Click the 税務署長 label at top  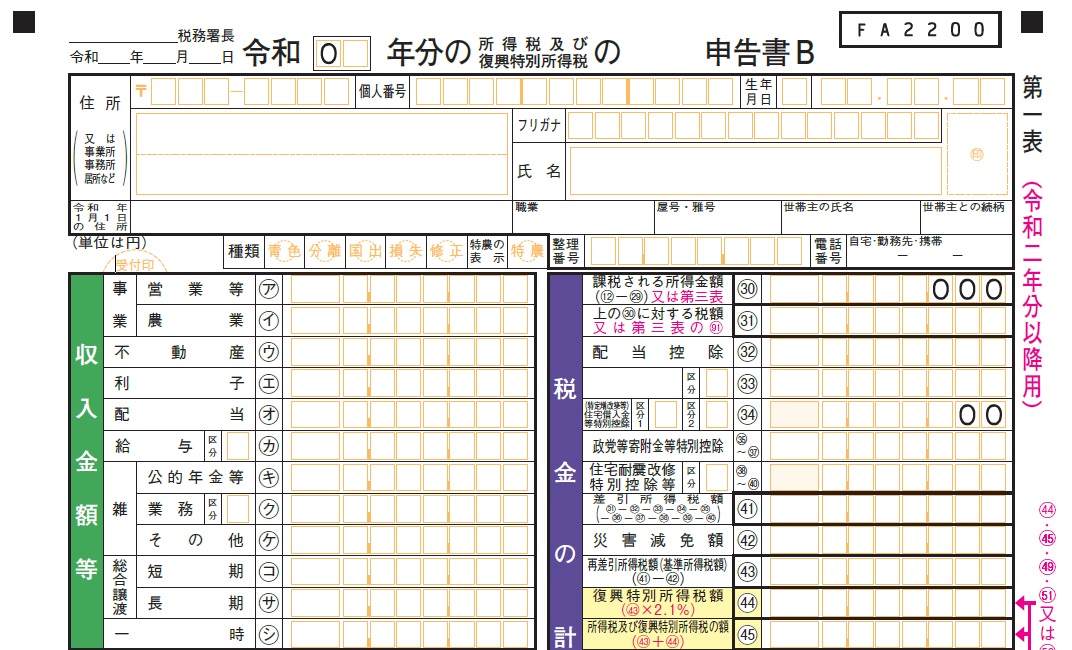[206, 35]
